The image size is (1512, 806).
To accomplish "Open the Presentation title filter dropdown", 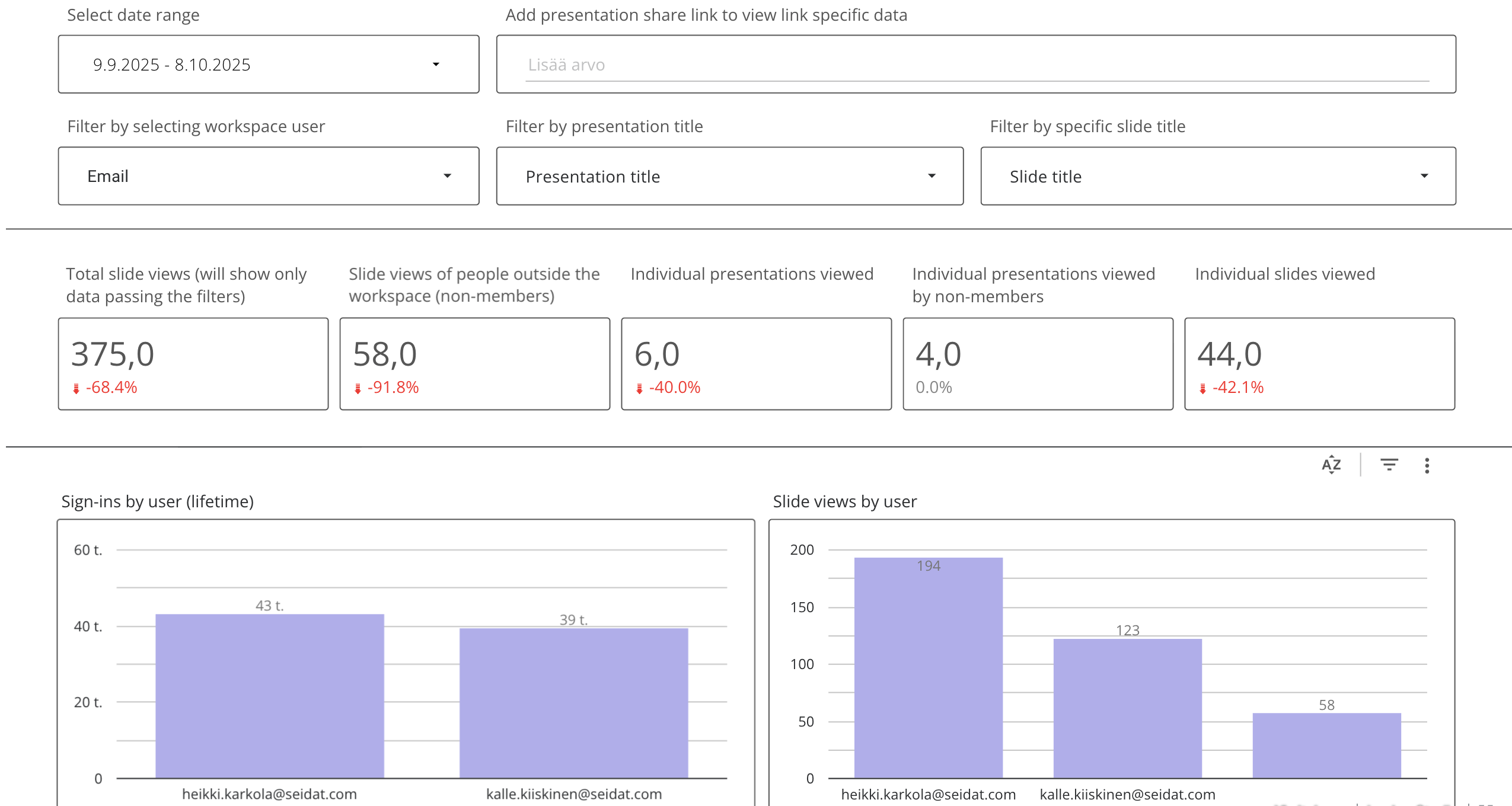I will [932, 176].
